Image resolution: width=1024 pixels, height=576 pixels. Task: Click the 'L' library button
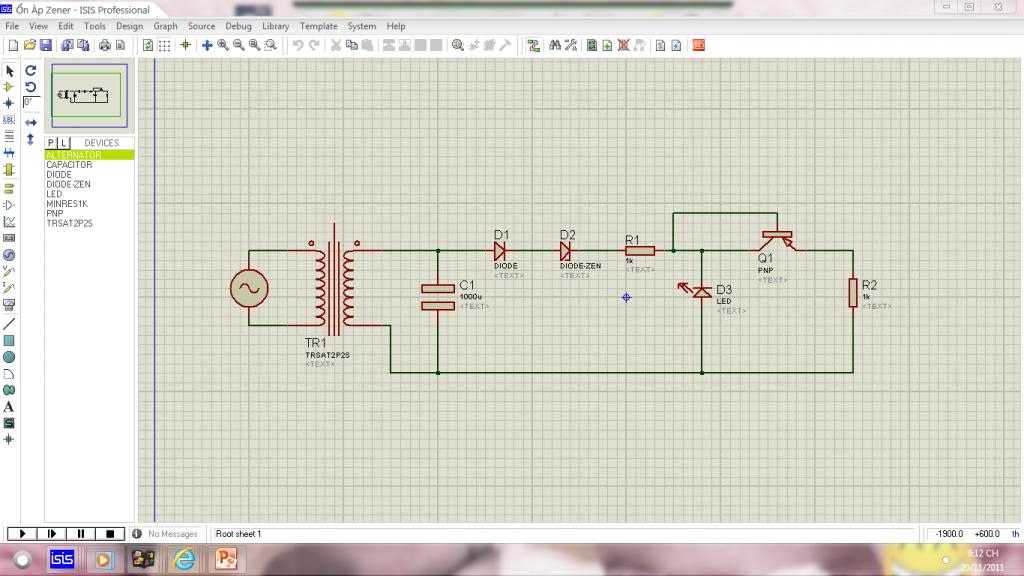[x=63, y=143]
